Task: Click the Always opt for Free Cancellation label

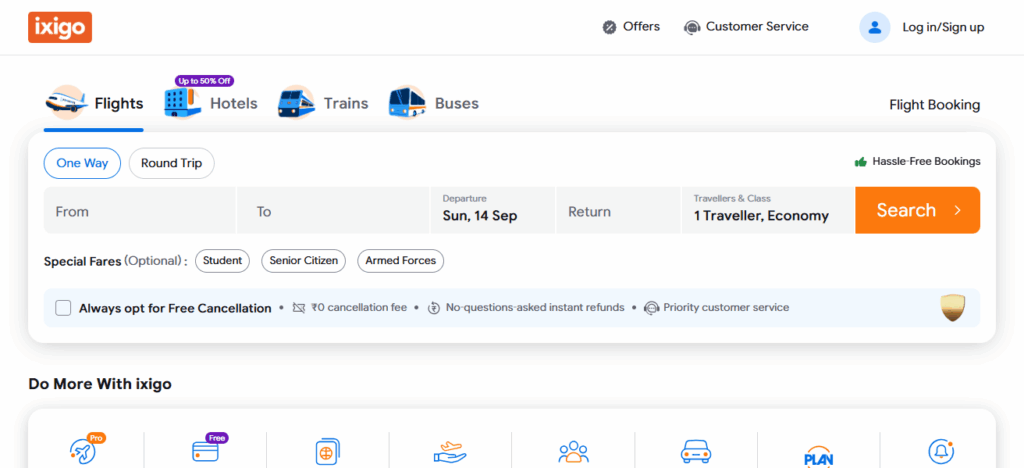Action: pyautogui.click(x=175, y=308)
